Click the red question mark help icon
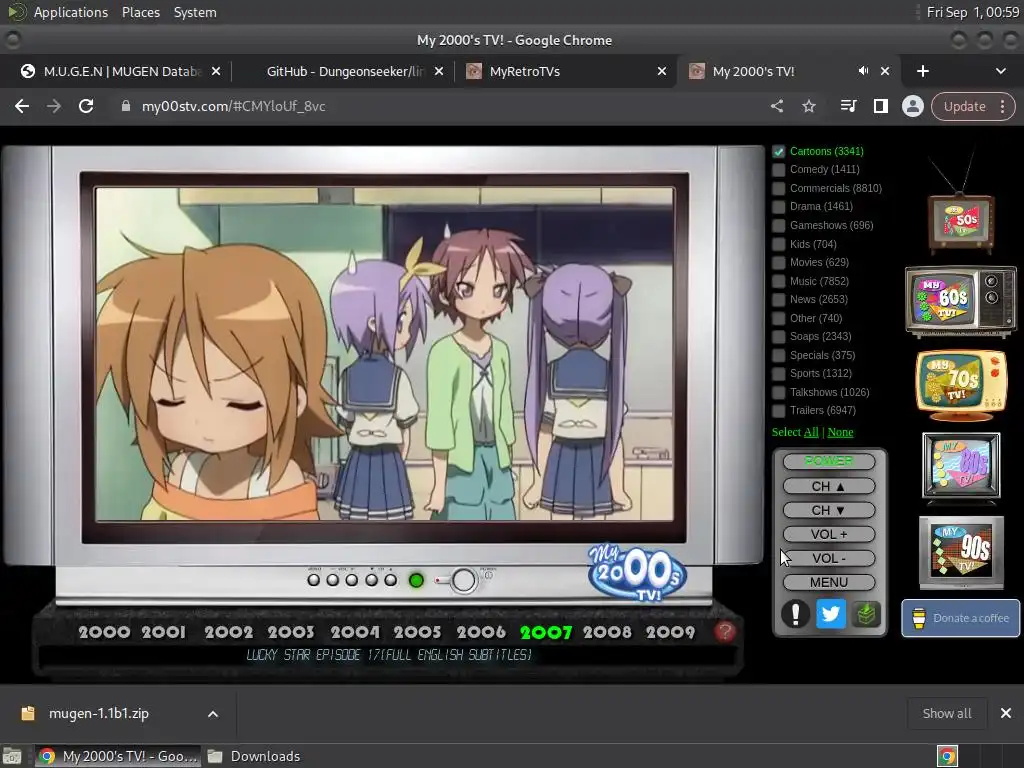This screenshot has height=768, width=1024. [x=724, y=632]
